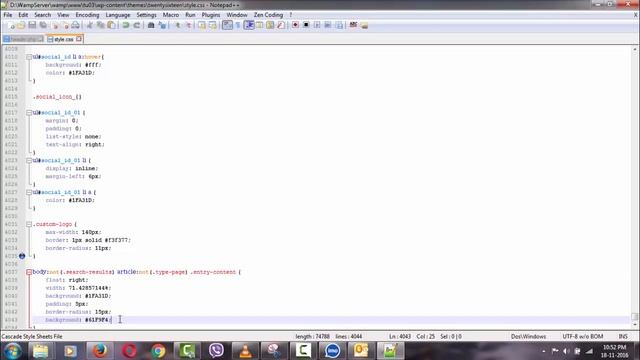Click the editor vertical scrollbar thumb

635,317
